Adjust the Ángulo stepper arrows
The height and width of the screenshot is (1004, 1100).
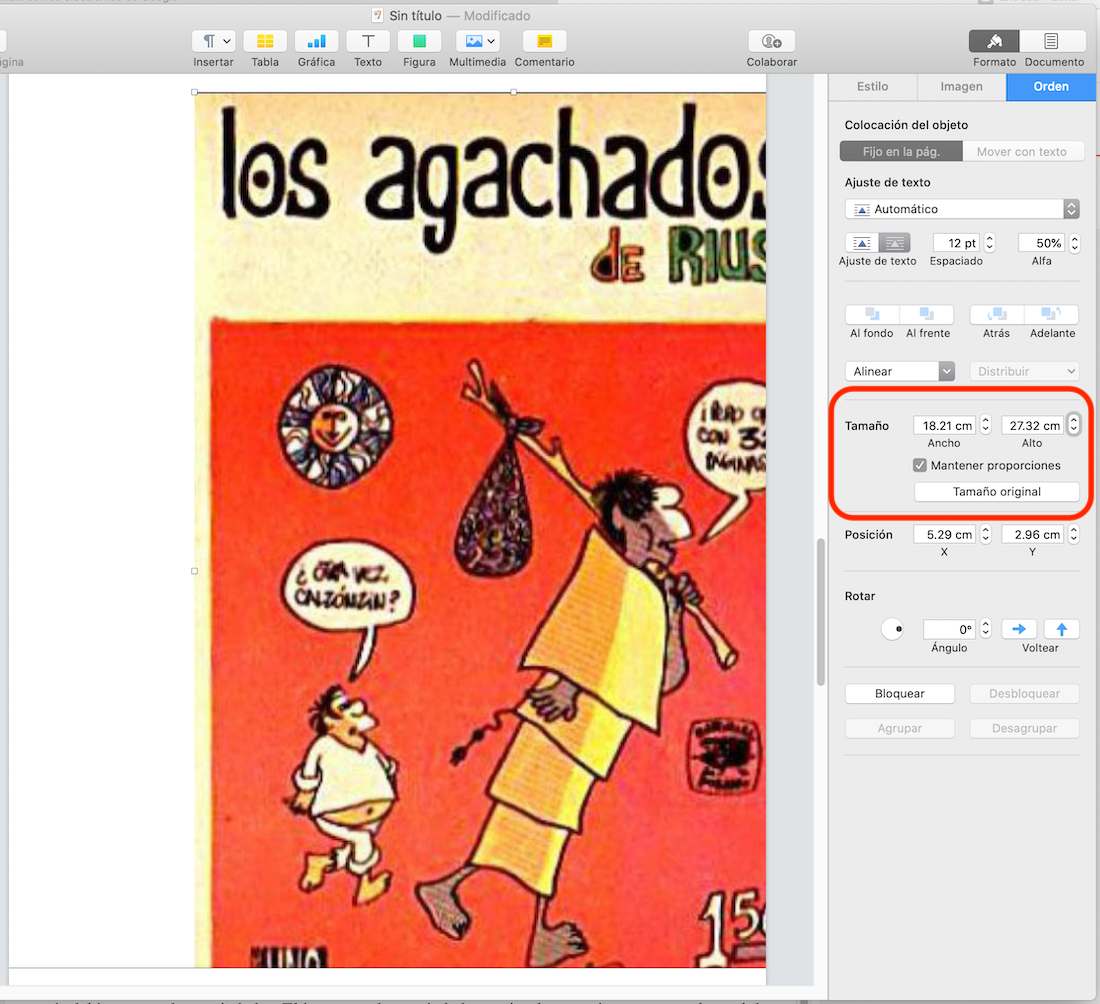click(986, 629)
